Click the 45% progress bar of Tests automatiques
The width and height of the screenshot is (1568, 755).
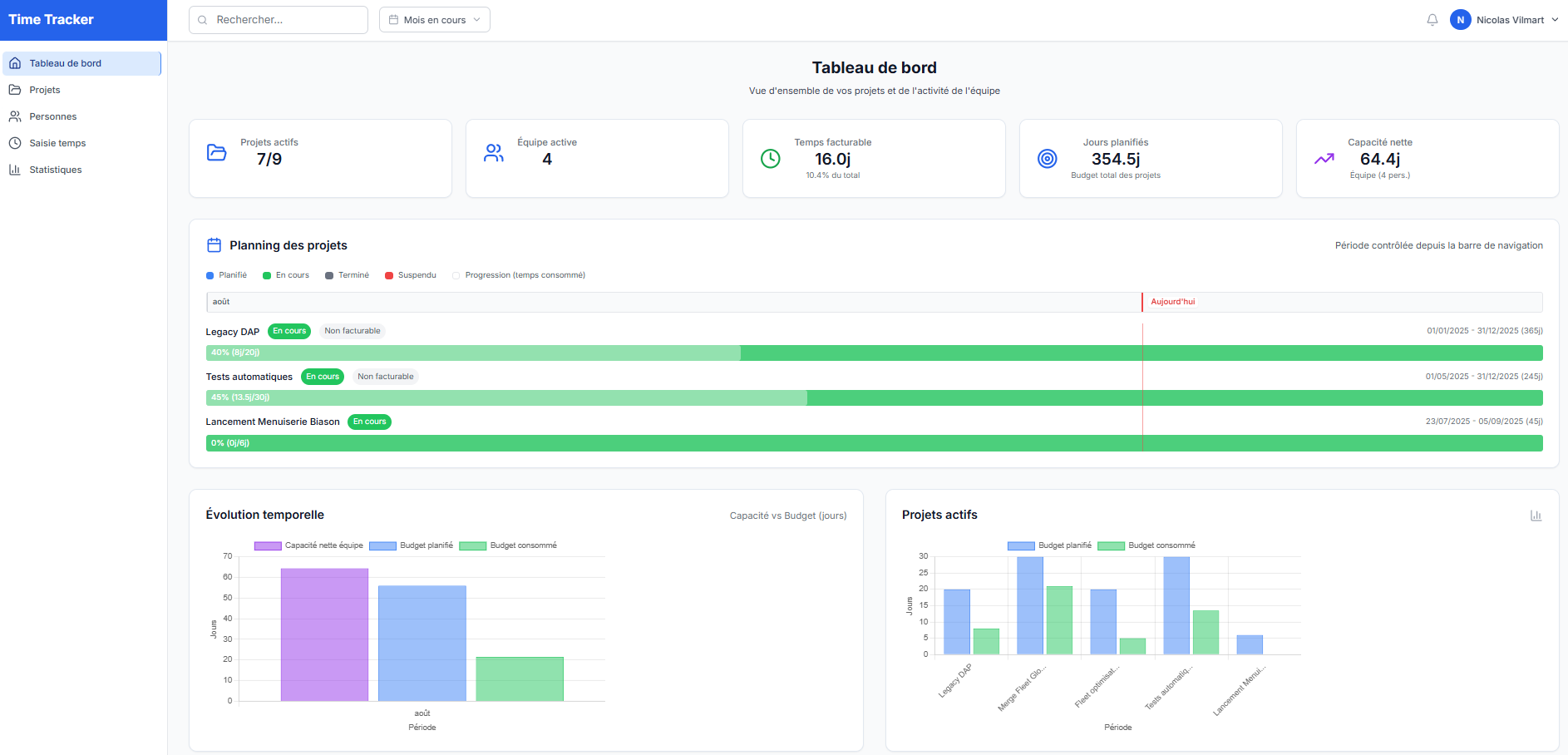[499, 397]
